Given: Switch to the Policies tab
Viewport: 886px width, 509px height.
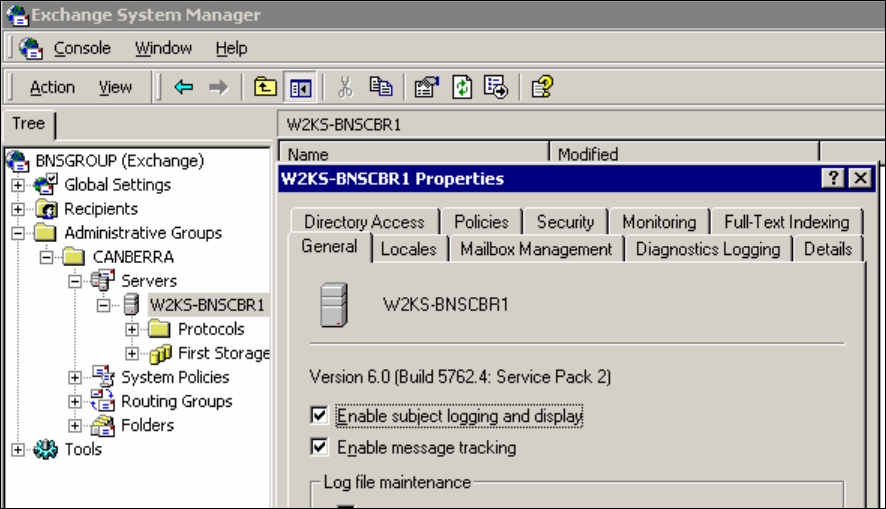Looking at the screenshot, I should click(481, 222).
